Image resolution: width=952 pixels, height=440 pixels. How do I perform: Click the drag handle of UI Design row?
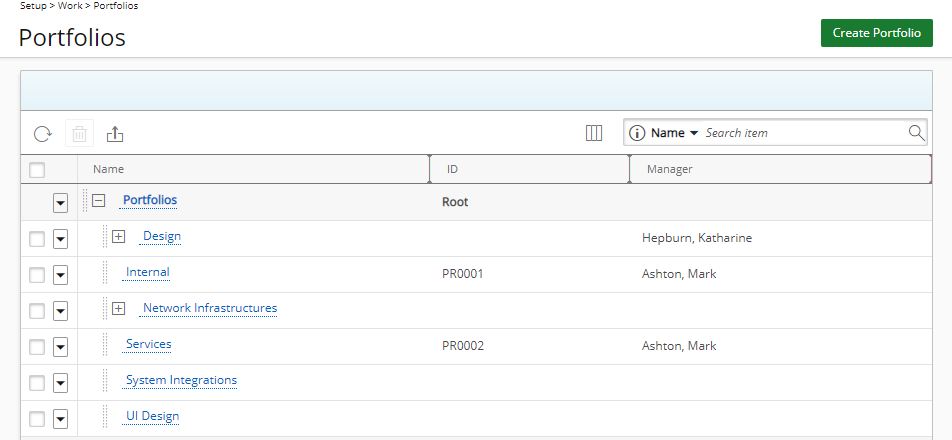point(105,416)
